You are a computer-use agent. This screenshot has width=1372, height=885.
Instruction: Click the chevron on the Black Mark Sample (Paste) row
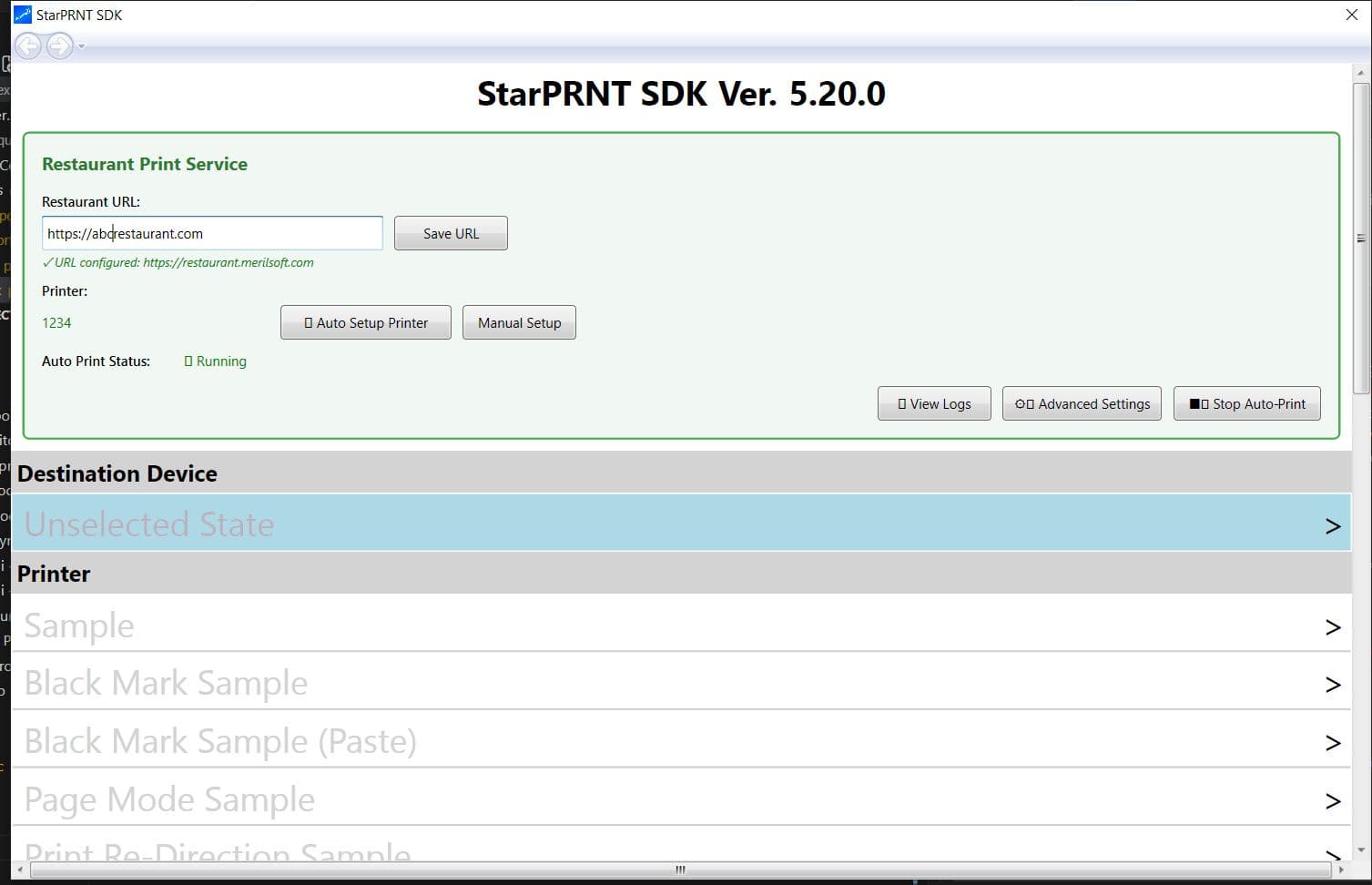(1333, 743)
